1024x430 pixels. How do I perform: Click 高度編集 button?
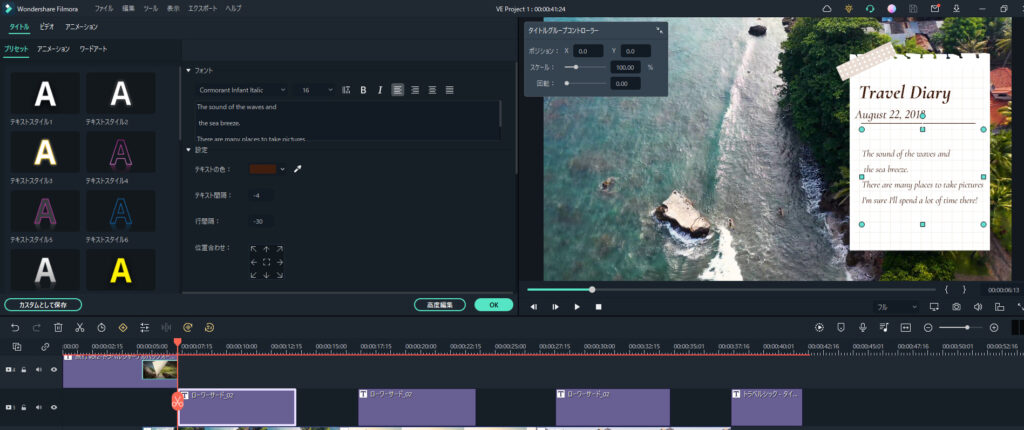point(440,305)
